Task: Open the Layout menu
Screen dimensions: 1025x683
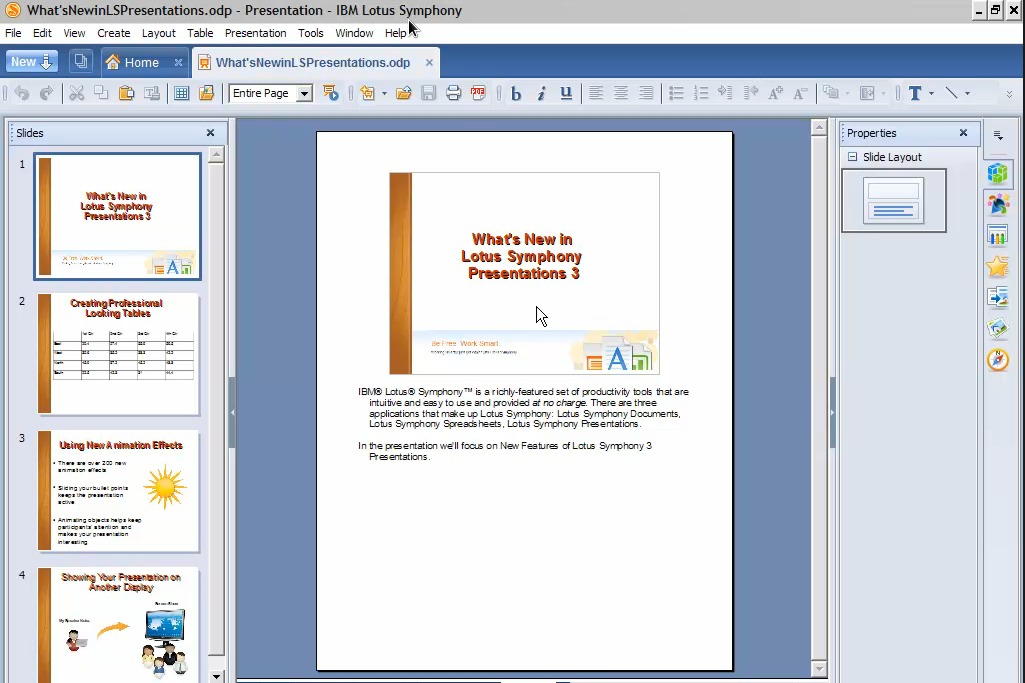Action: pyautogui.click(x=159, y=33)
